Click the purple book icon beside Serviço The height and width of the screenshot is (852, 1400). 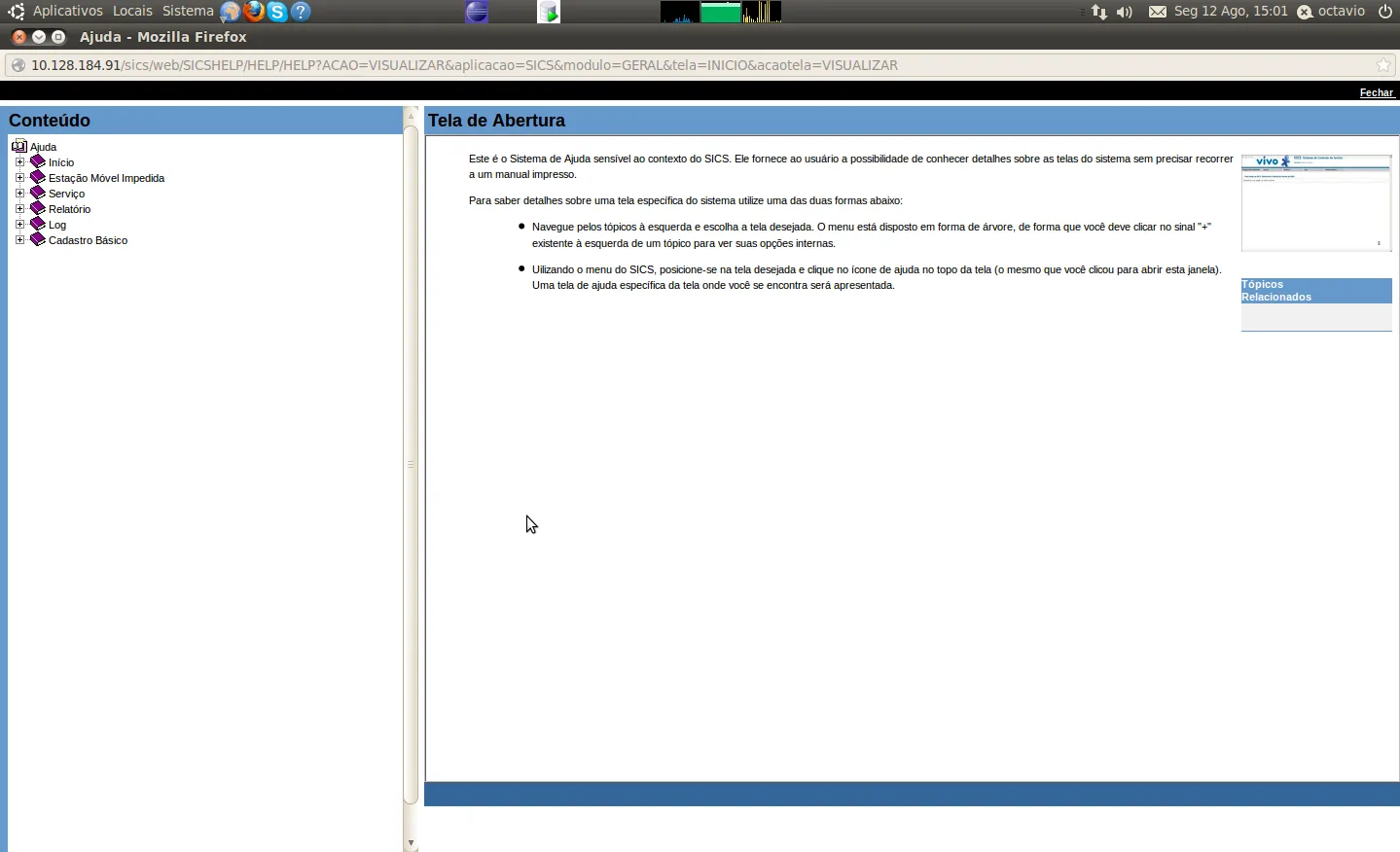38,193
